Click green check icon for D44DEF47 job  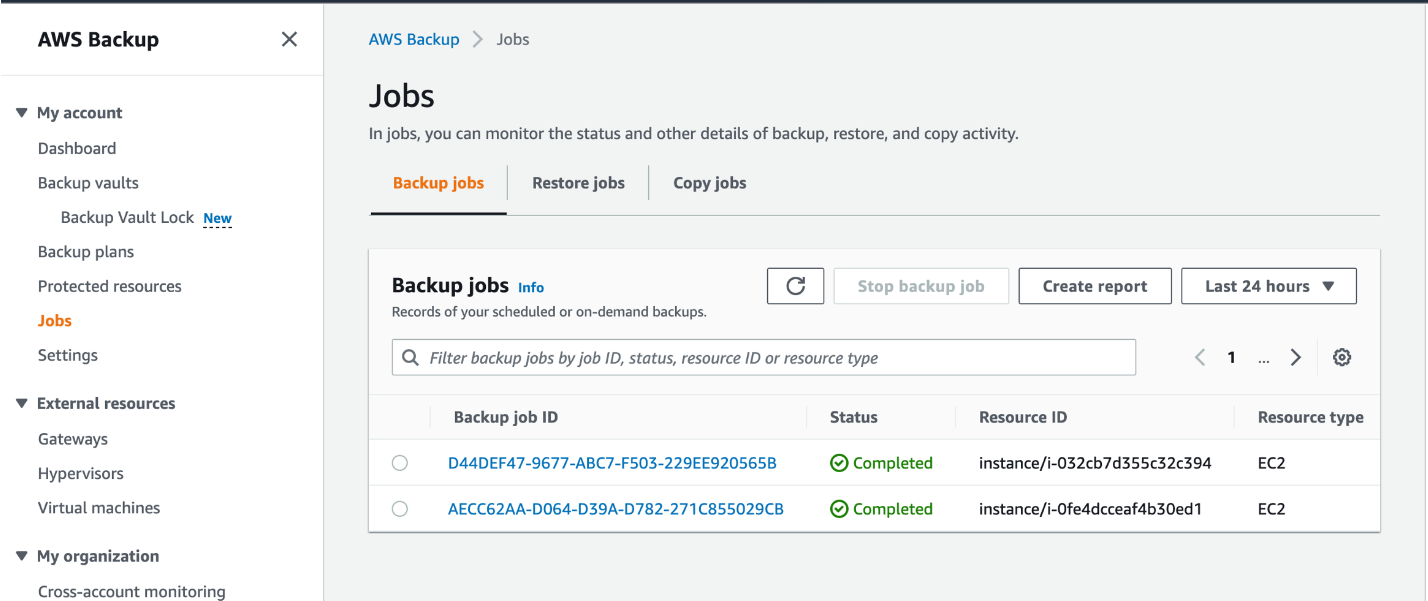839,463
